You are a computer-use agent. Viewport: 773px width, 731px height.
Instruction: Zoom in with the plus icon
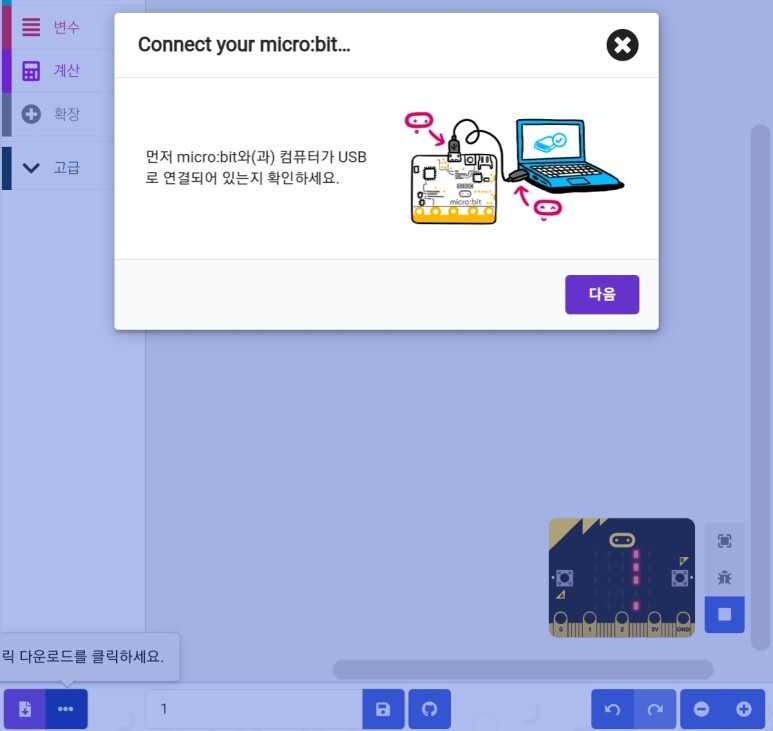coord(743,709)
